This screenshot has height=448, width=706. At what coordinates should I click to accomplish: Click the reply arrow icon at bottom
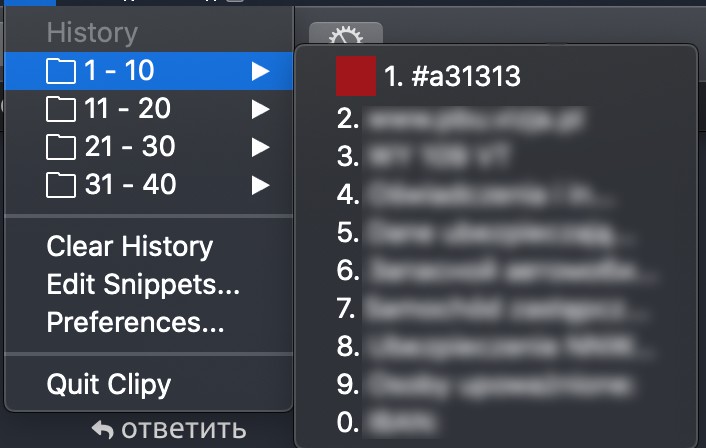103,430
